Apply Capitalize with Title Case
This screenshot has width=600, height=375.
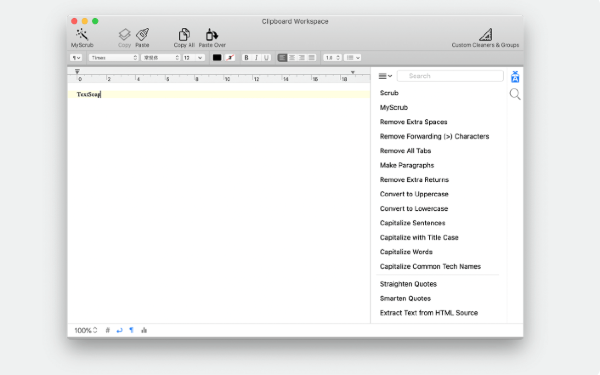[419, 238]
